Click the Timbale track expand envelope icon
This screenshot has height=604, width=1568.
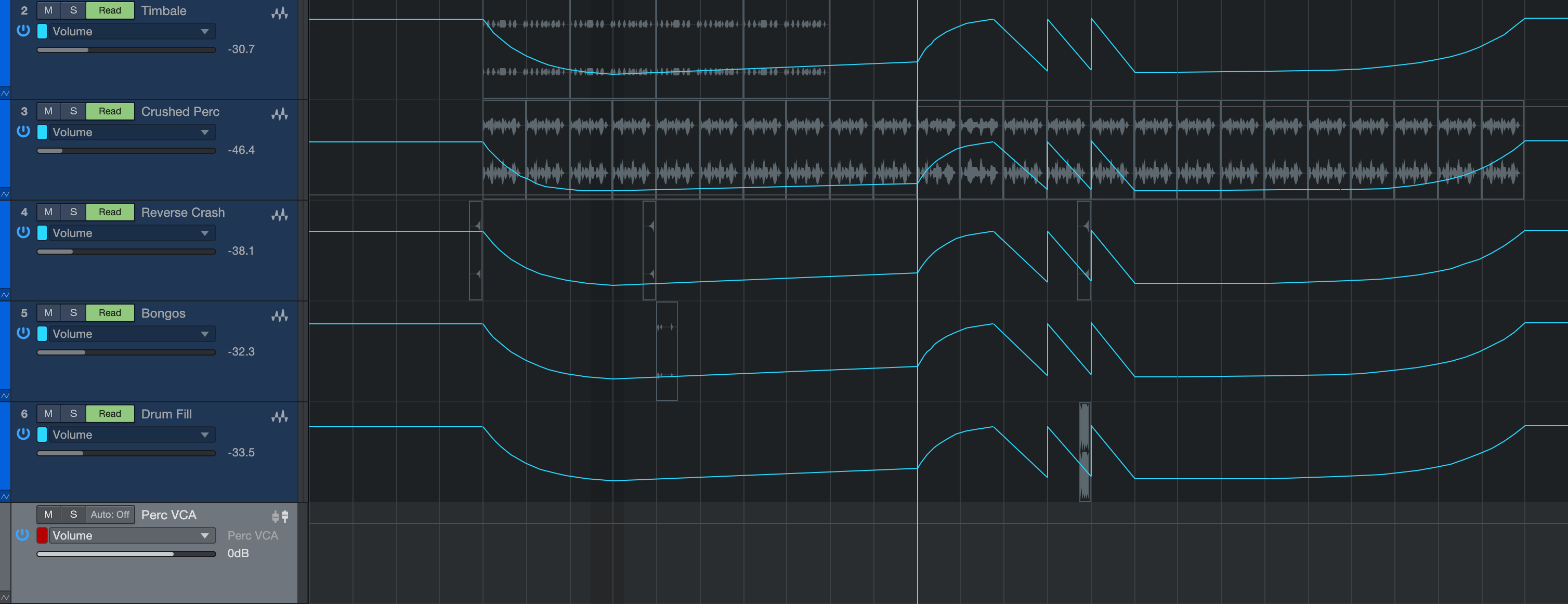point(5,93)
